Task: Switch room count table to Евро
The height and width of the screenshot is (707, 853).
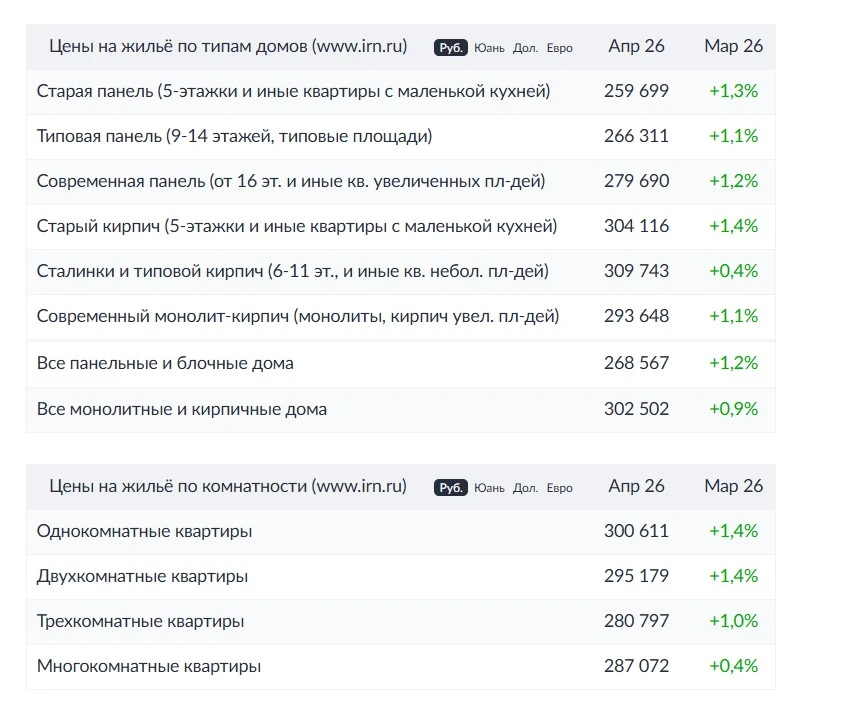Action: coord(559,488)
